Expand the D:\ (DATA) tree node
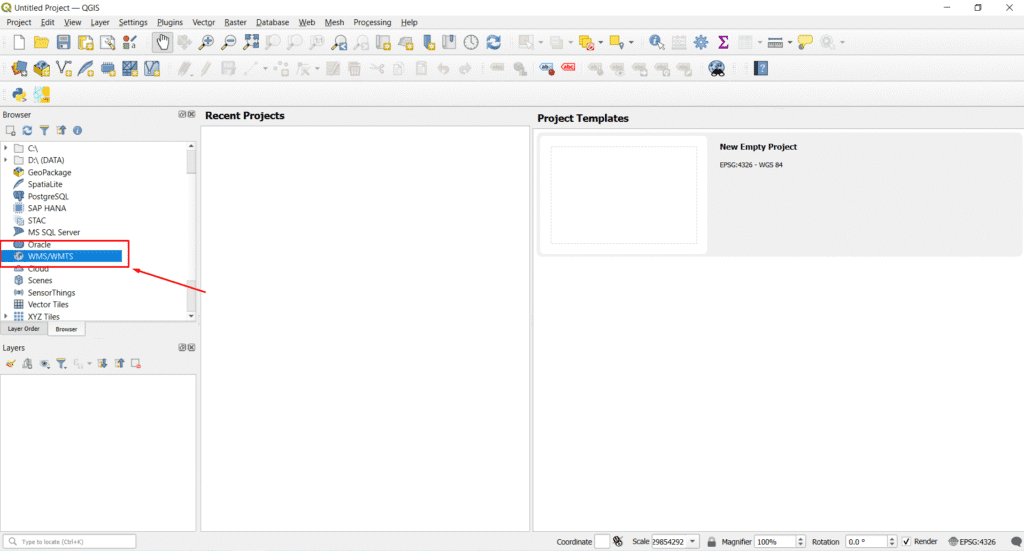This screenshot has height=551, width=1024. 6,160
